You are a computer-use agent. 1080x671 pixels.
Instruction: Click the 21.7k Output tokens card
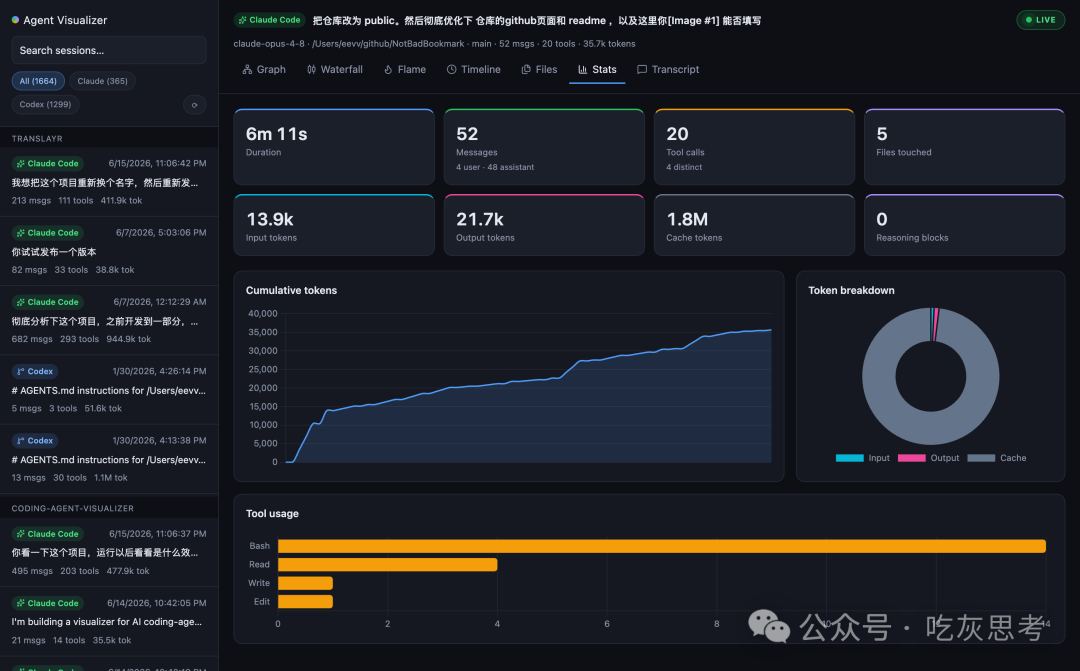point(544,225)
